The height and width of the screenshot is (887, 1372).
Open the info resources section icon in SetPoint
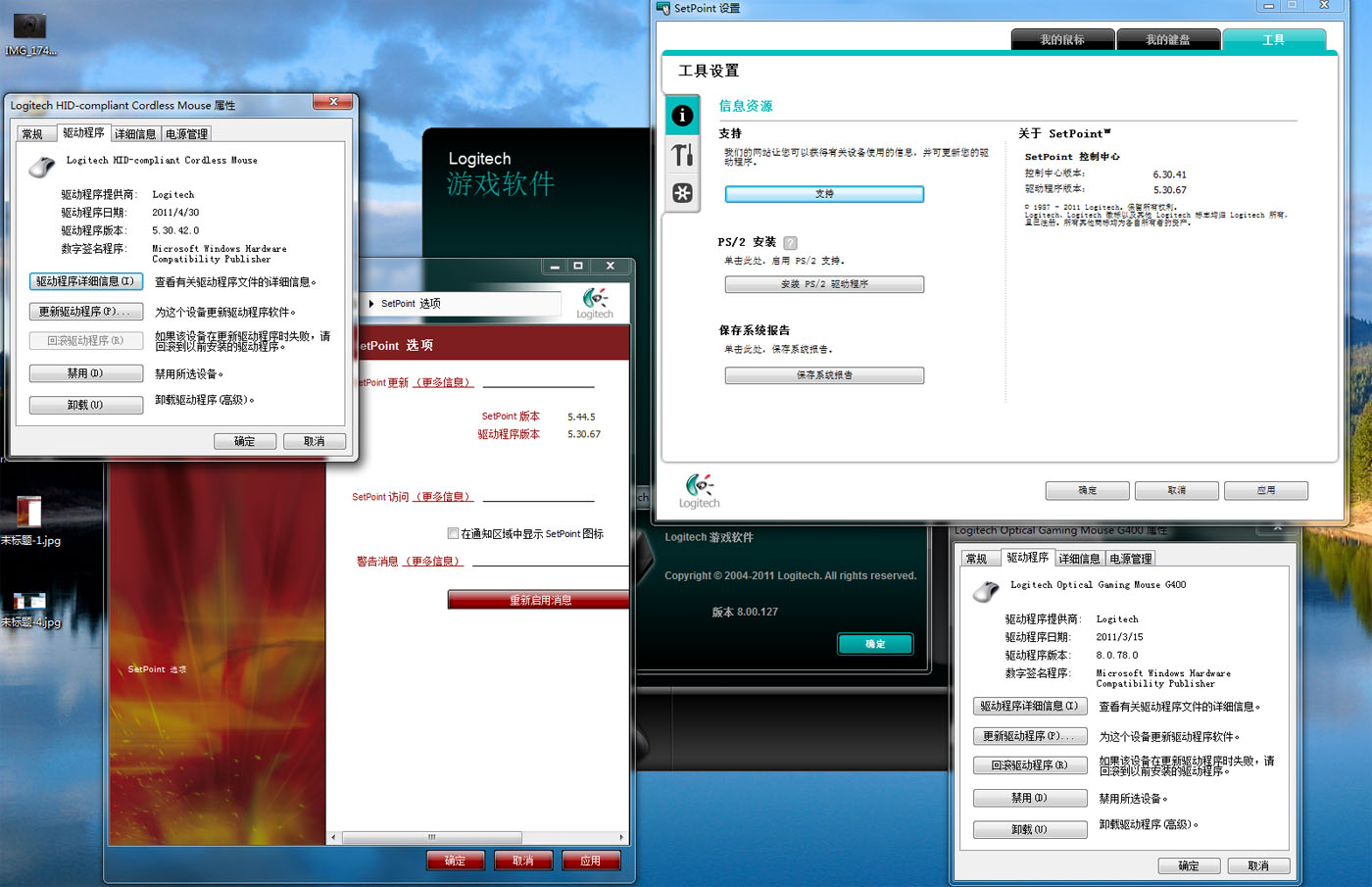(x=683, y=116)
